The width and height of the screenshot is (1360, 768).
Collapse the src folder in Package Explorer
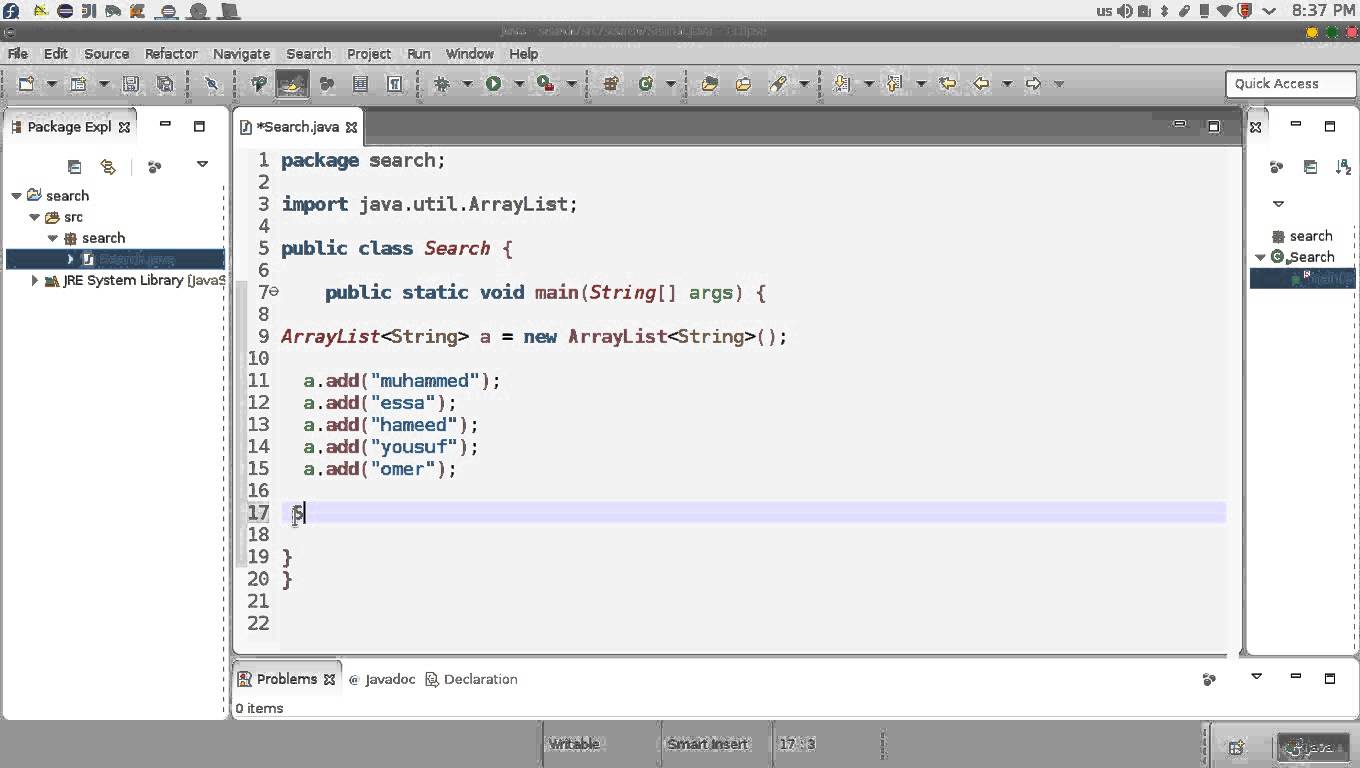pyautogui.click(x=34, y=217)
